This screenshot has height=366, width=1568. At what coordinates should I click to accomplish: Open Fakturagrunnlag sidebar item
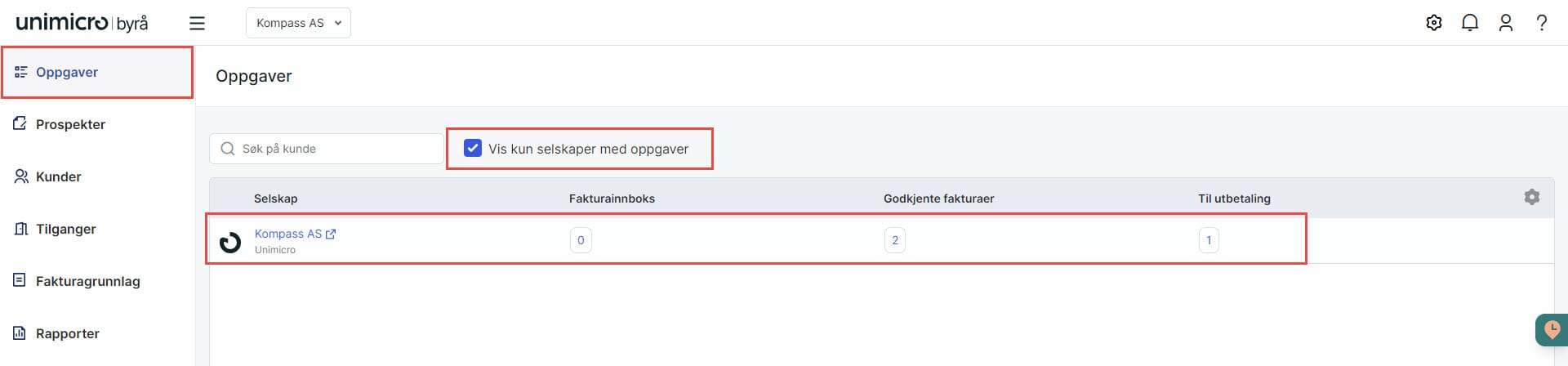77,281
